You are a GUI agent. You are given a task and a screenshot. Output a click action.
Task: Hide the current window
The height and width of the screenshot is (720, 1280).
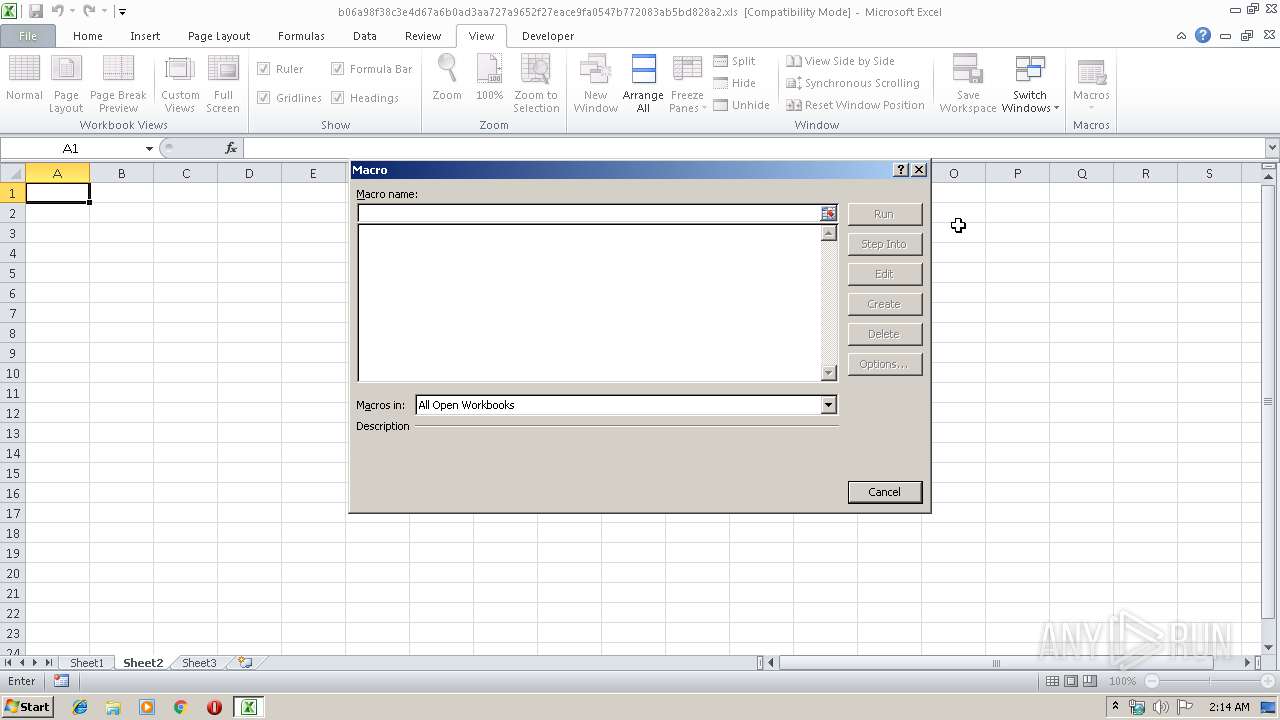[735, 83]
